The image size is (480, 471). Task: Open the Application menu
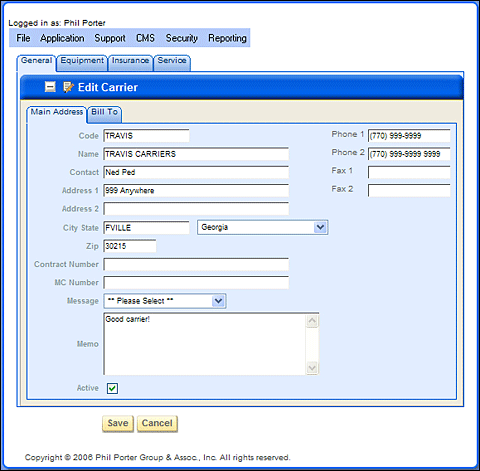62,38
